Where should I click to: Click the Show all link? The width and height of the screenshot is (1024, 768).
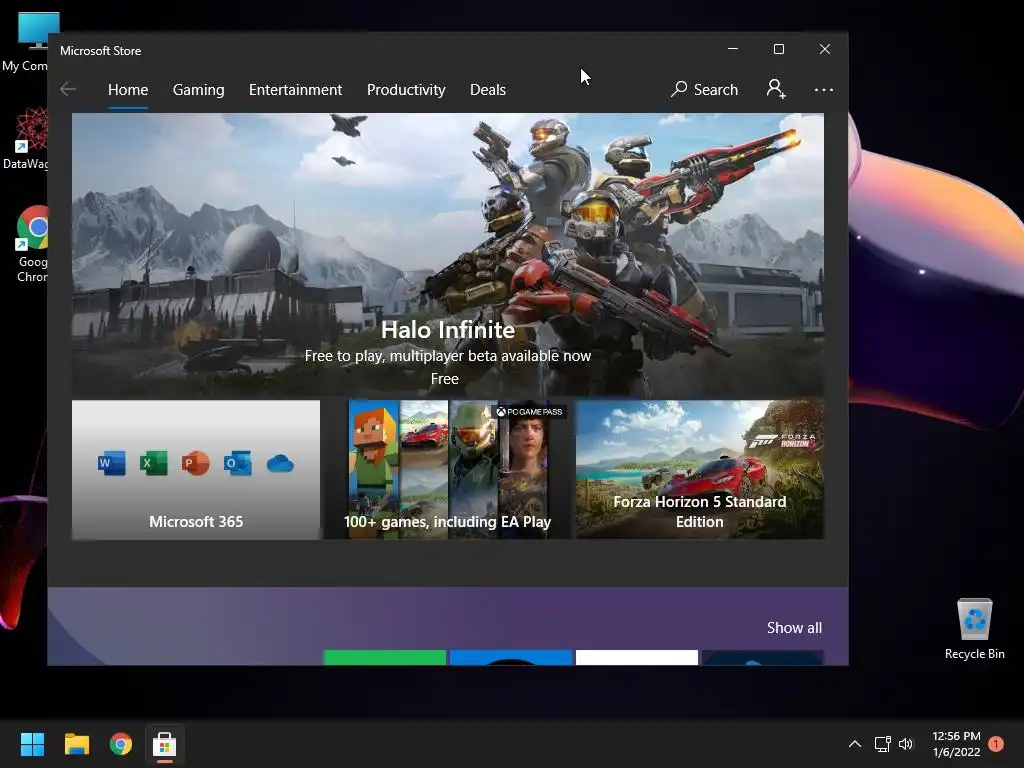point(794,628)
